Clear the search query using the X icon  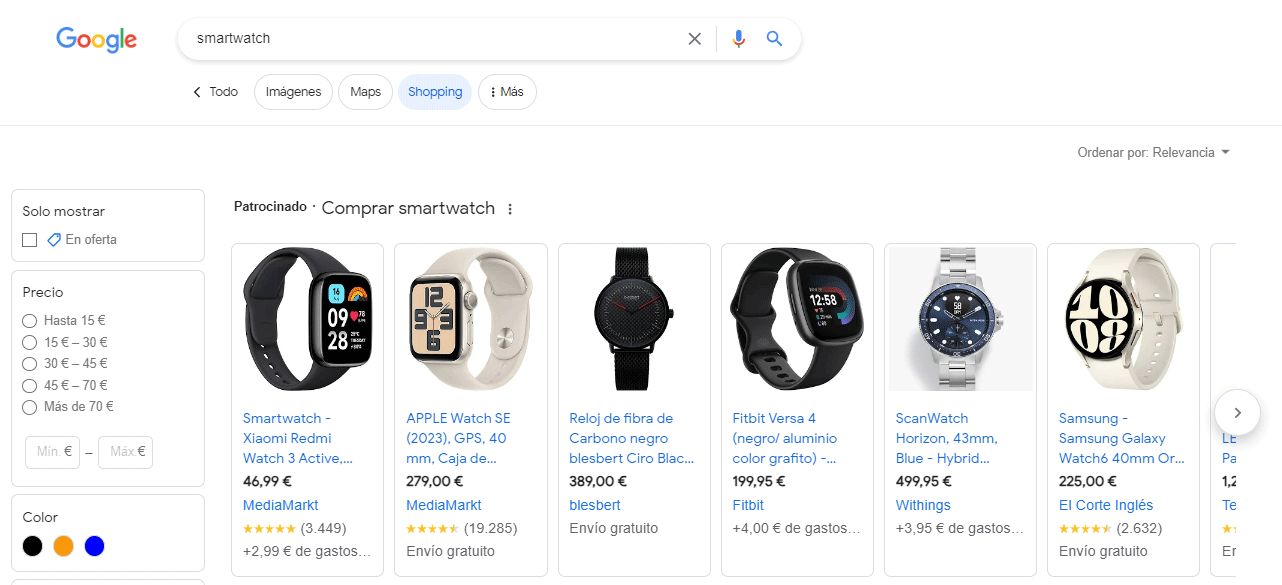click(695, 38)
